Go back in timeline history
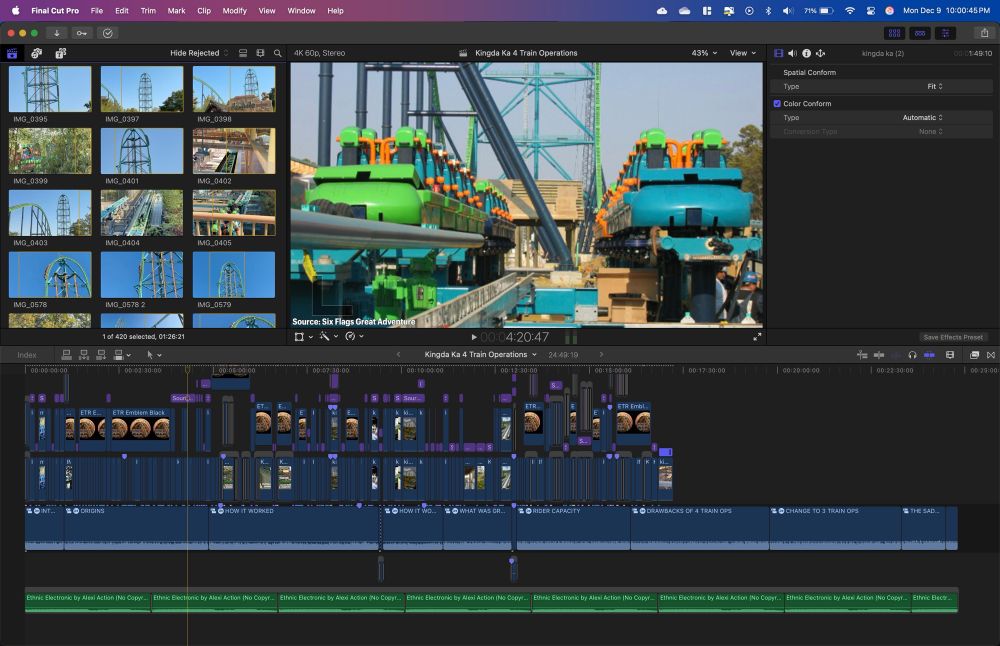The height and width of the screenshot is (646, 1000). click(x=399, y=355)
